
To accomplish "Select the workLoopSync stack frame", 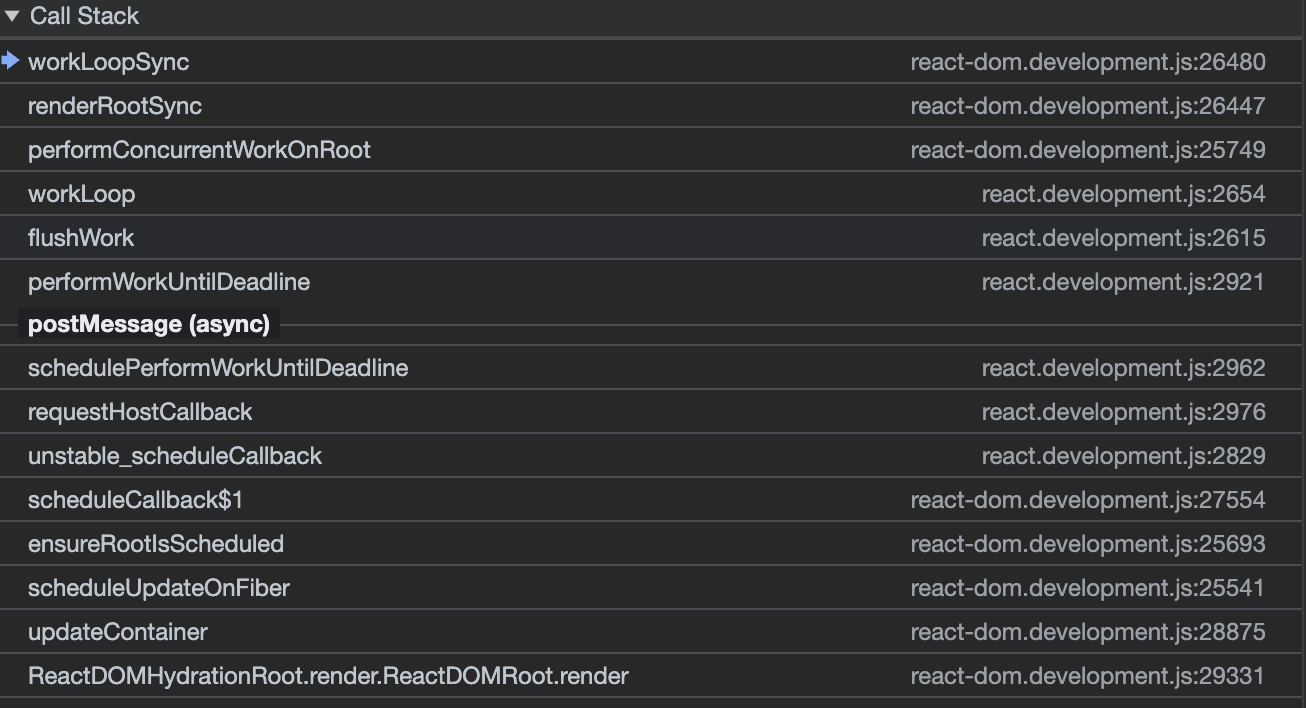I will [x=108, y=61].
